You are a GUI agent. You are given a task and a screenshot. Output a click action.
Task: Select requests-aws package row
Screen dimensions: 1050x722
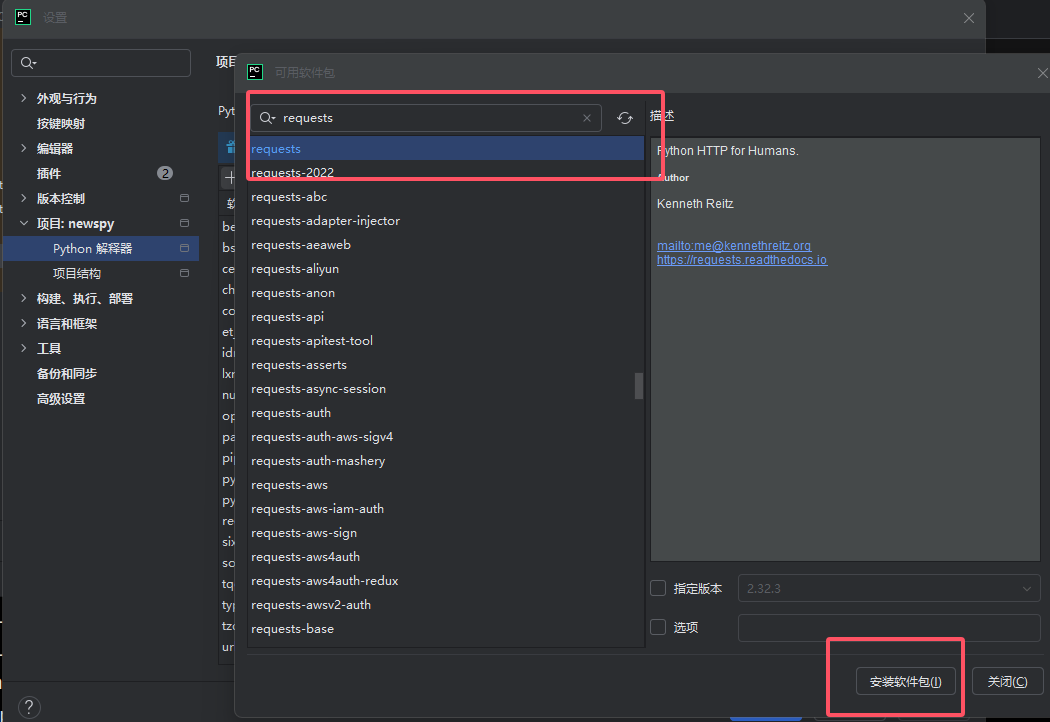pyautogui.click(x=446, y=485)
